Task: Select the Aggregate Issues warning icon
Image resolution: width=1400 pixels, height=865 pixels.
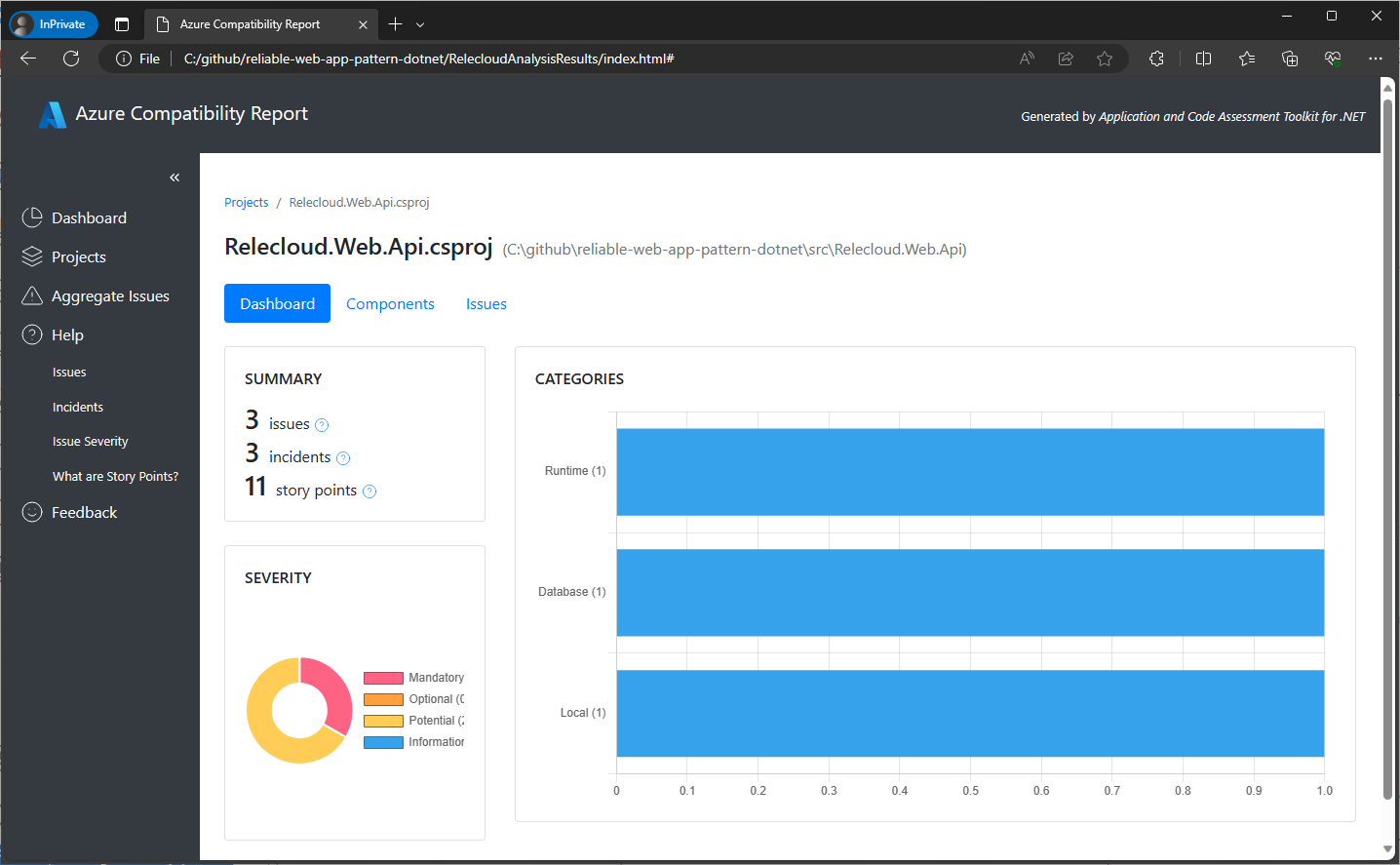Action: click(30, 295)
